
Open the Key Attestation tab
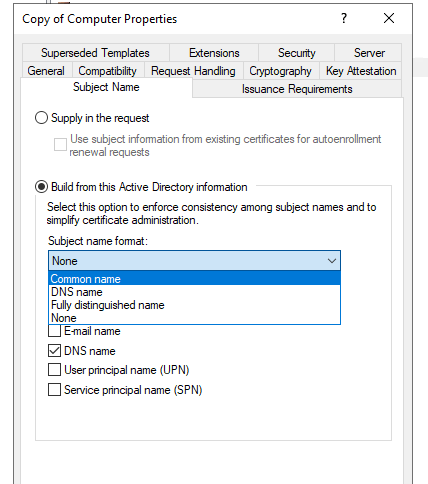click(361, 71)
